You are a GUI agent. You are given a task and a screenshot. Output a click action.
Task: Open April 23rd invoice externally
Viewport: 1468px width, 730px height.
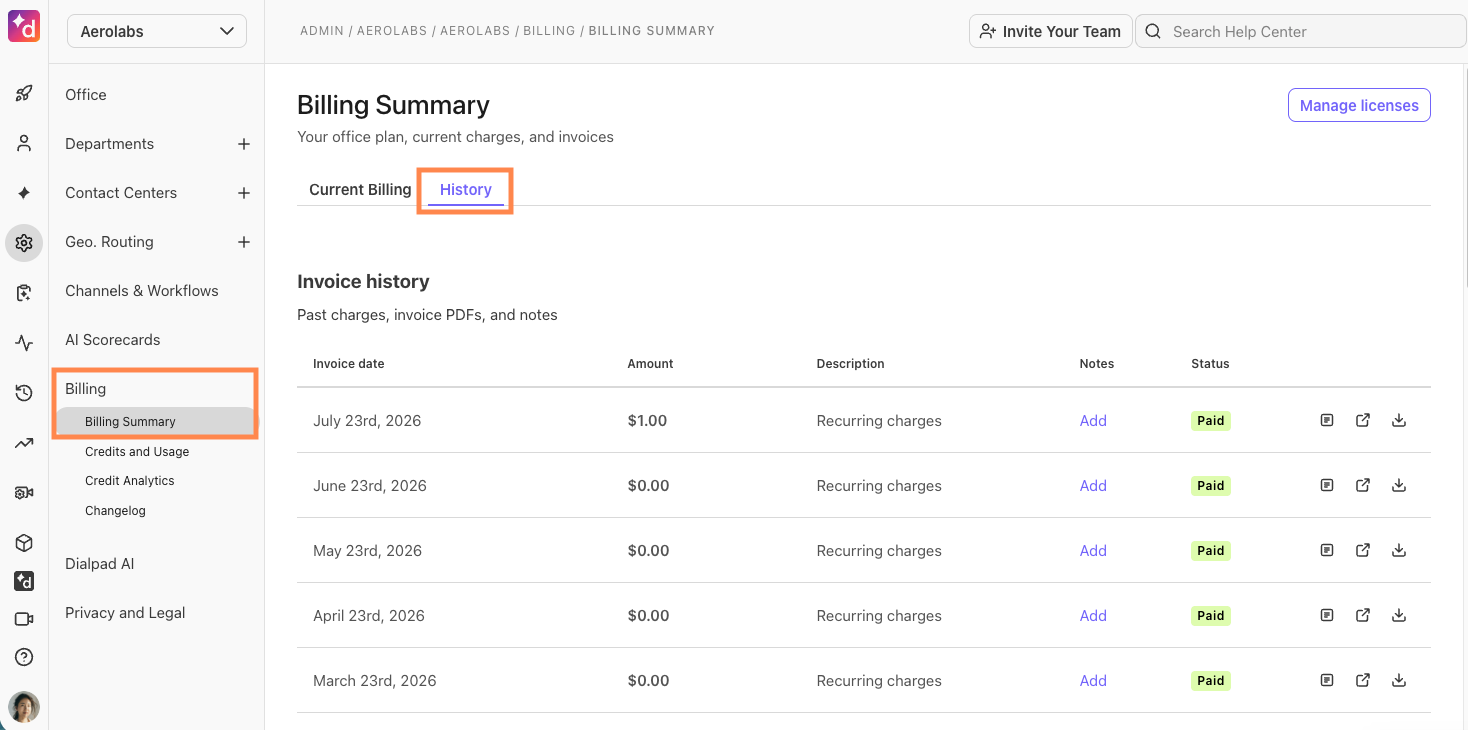tap(1363, 615)
